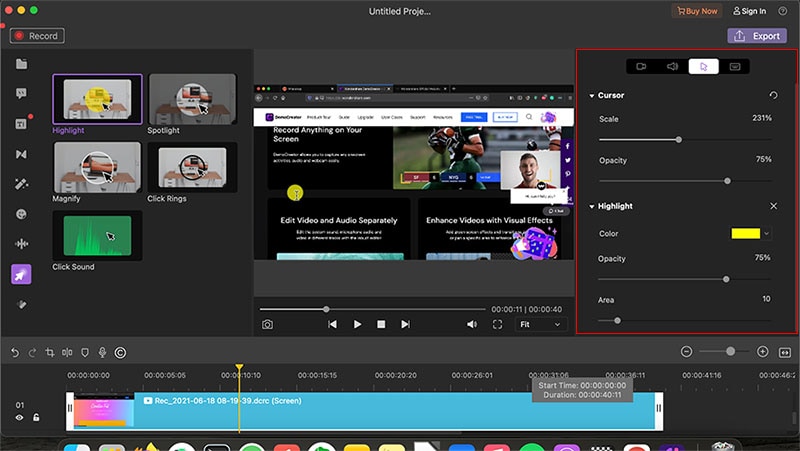Open the bottom sidebar panel icon below cursor effects
Image resolution: width=800 pixels, height=451 pixels.
pyautogui.click(x=21, y=305)
